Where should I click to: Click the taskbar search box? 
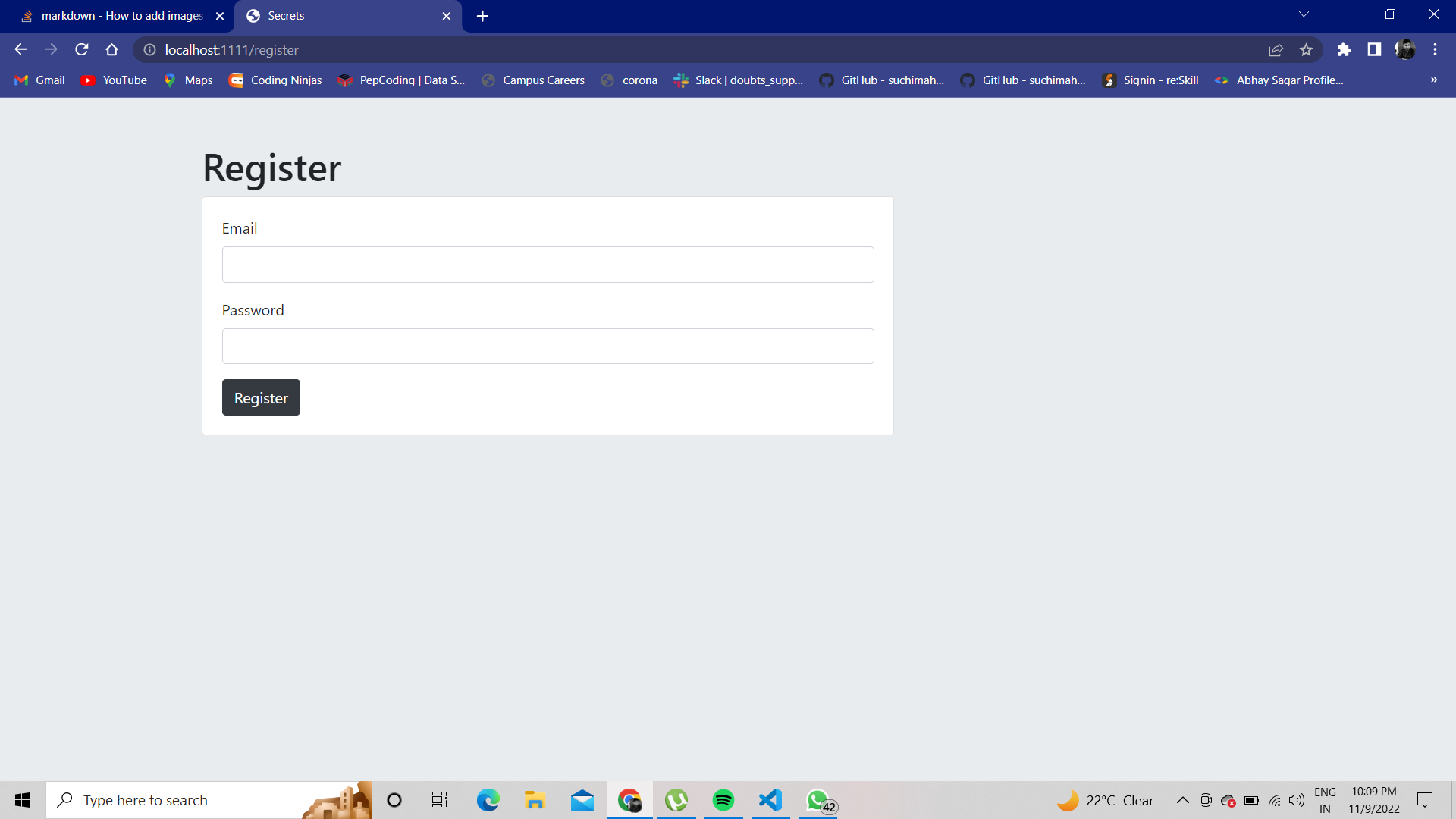209,800
